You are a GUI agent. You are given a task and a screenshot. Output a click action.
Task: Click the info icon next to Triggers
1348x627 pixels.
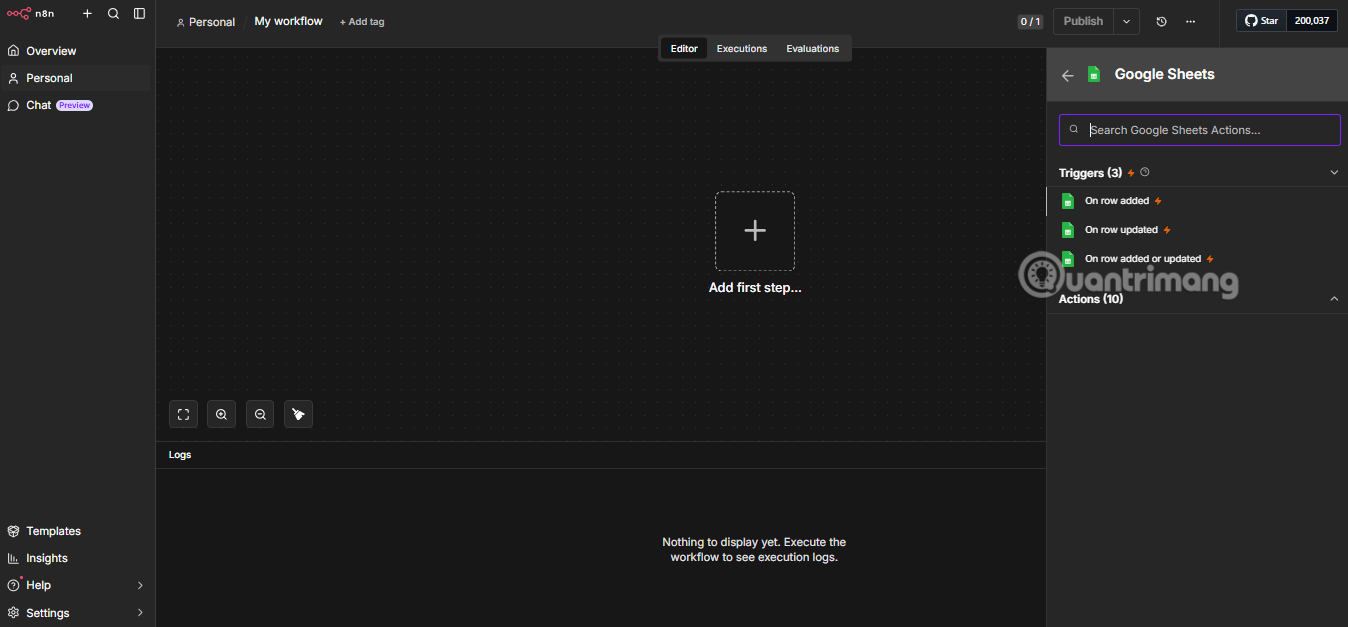pos(1145,172)
